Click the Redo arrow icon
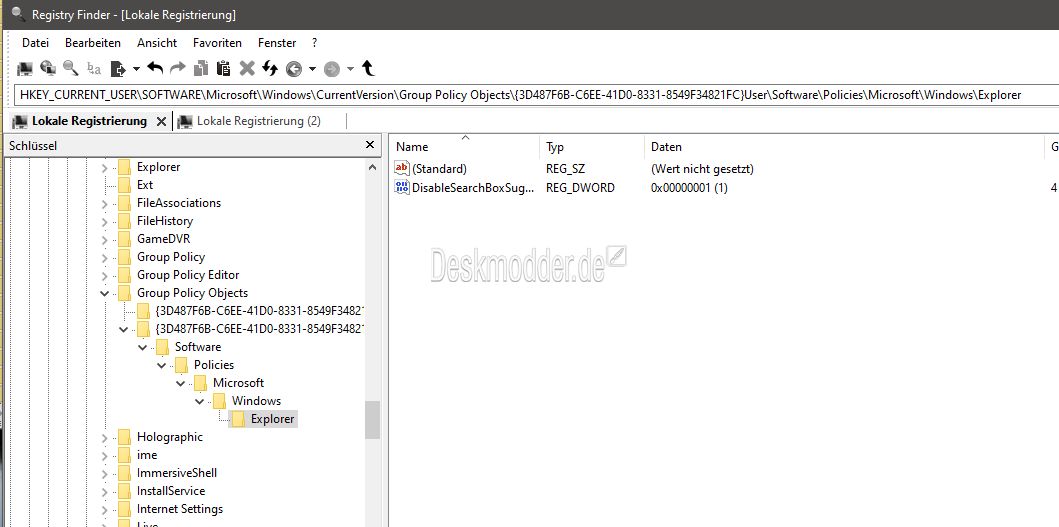Image resolution: width=1059 pixels, height=527 pixels. click(178, 68)
